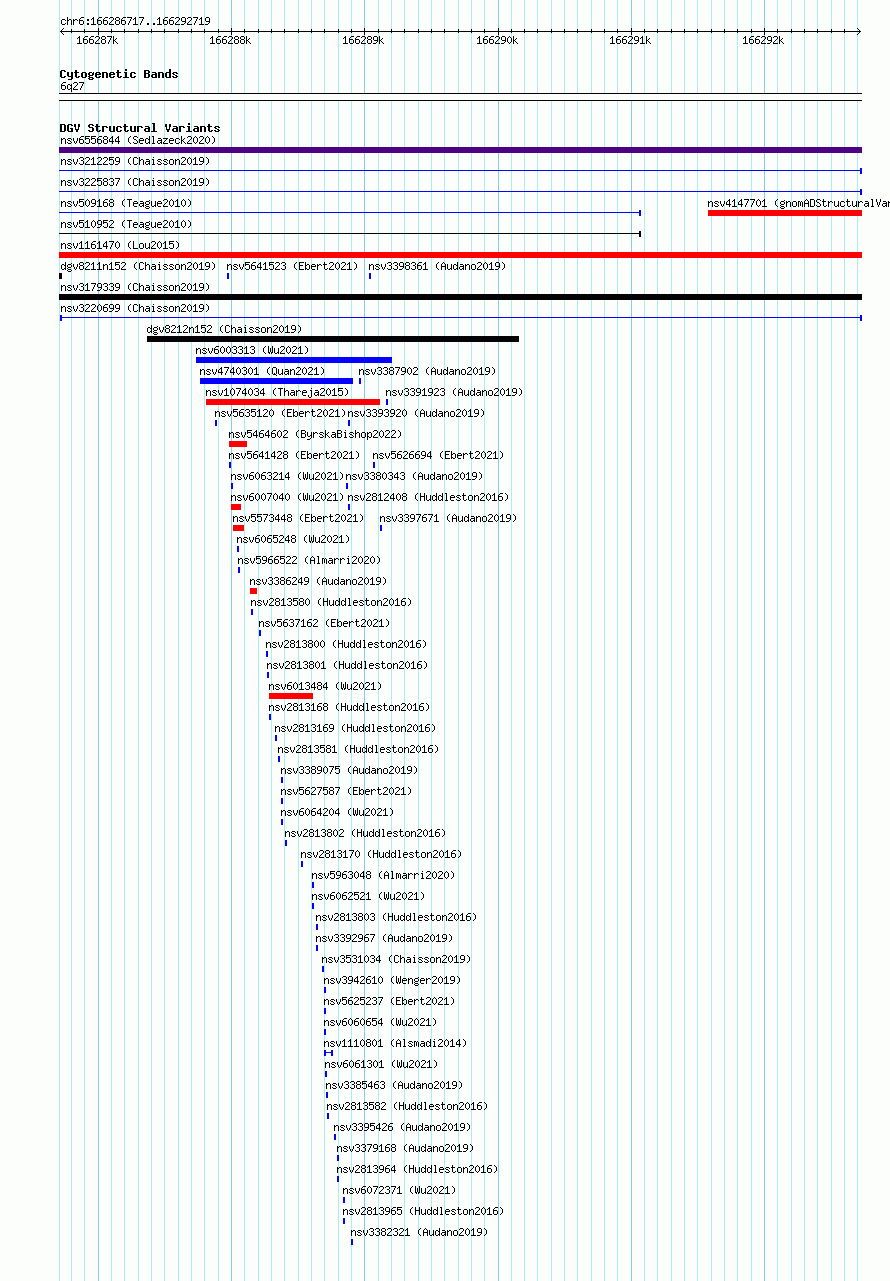Click nsv3380343 (Audano2019) label
This screenshot has width=890, height=1281.
tap(415, 476)
